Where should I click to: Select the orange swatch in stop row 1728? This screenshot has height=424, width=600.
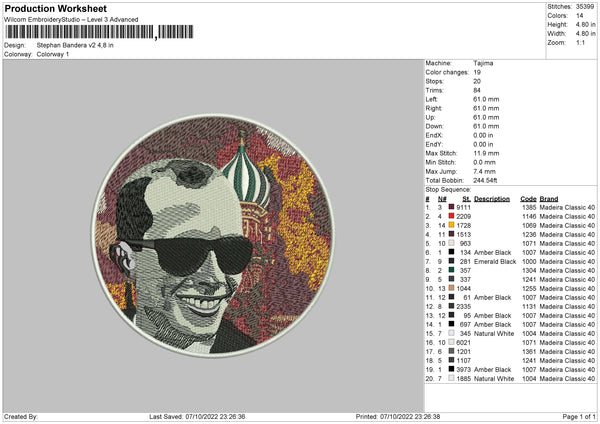452,225
